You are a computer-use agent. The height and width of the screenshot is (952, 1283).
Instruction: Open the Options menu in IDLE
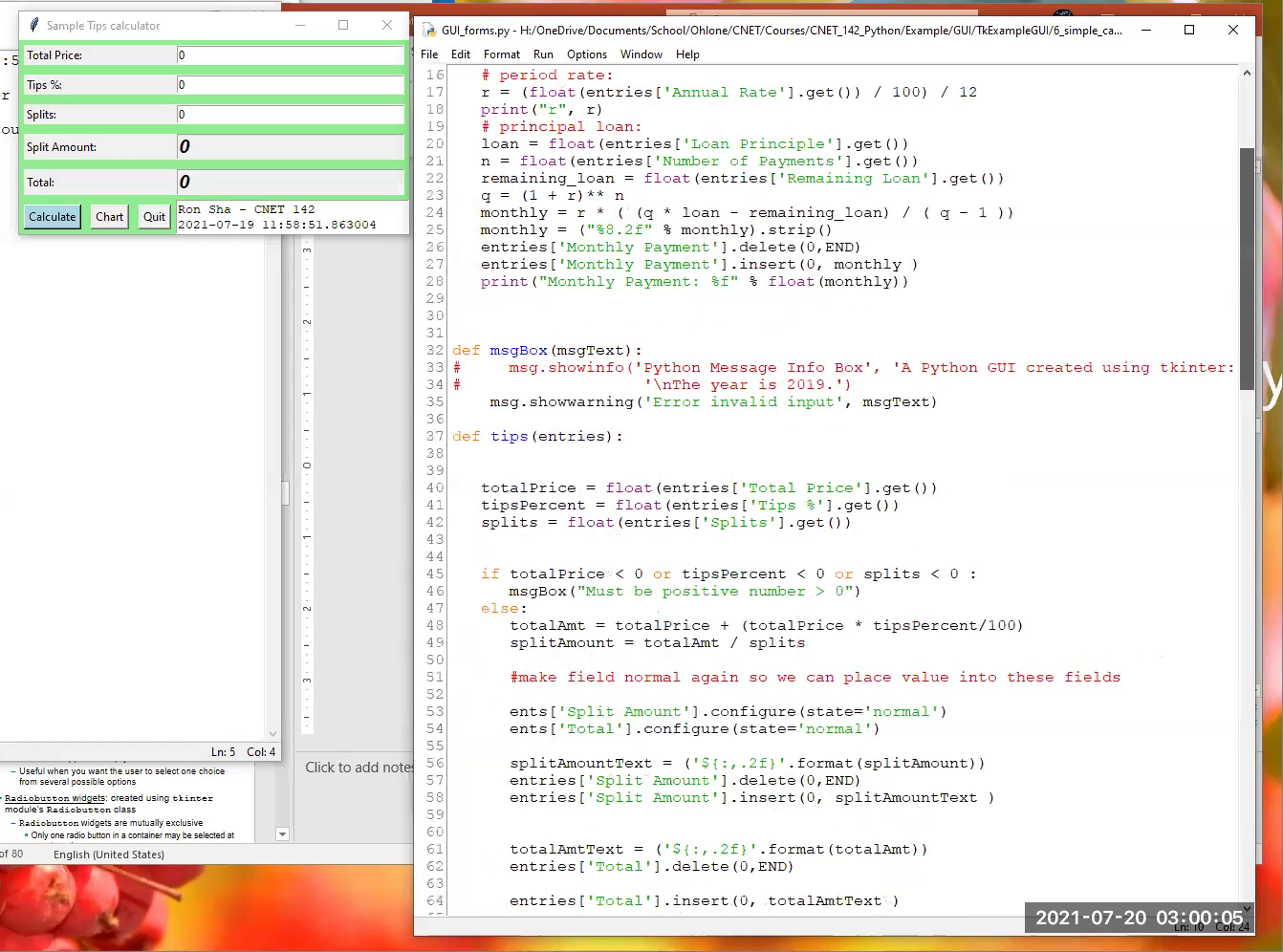[586, 54]
